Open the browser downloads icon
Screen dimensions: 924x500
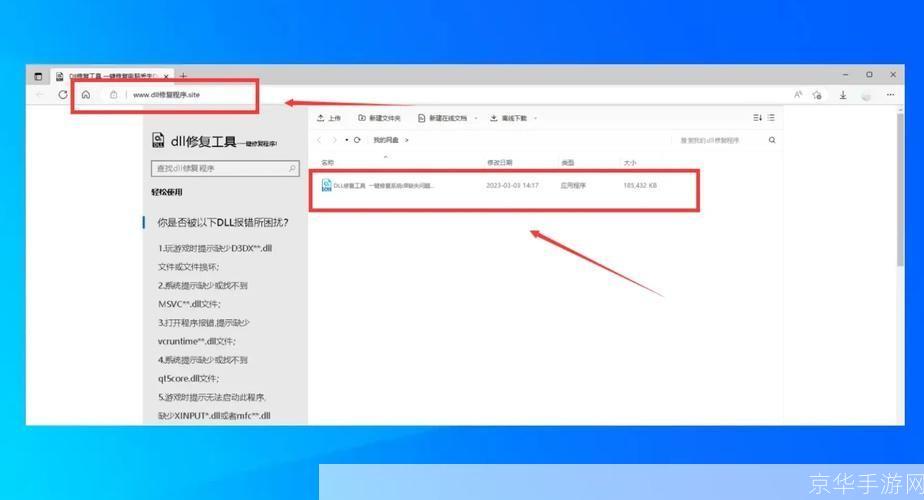(843, 94)
